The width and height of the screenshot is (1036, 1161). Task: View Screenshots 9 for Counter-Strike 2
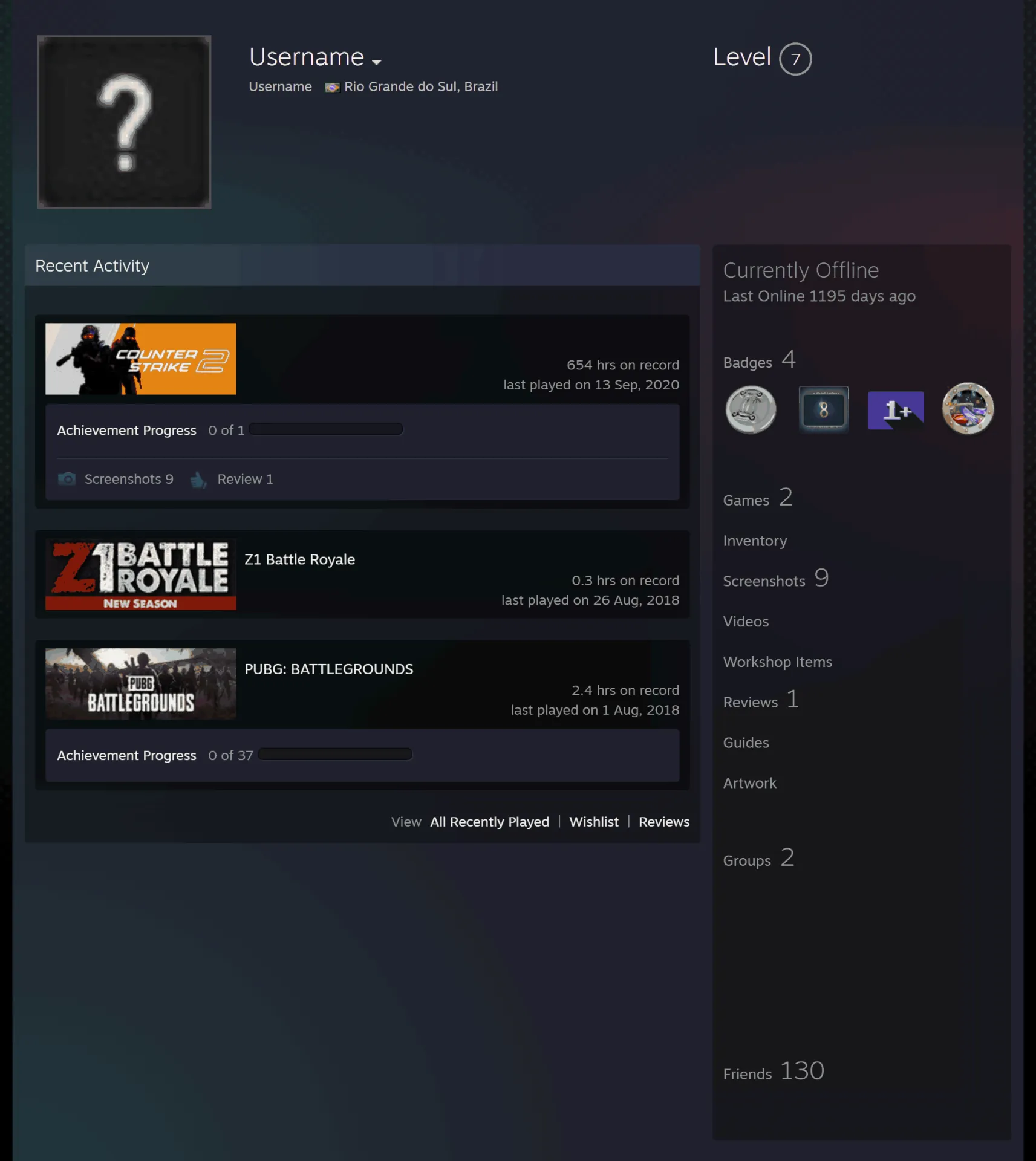pyautogui.click(x=129, y=479)
